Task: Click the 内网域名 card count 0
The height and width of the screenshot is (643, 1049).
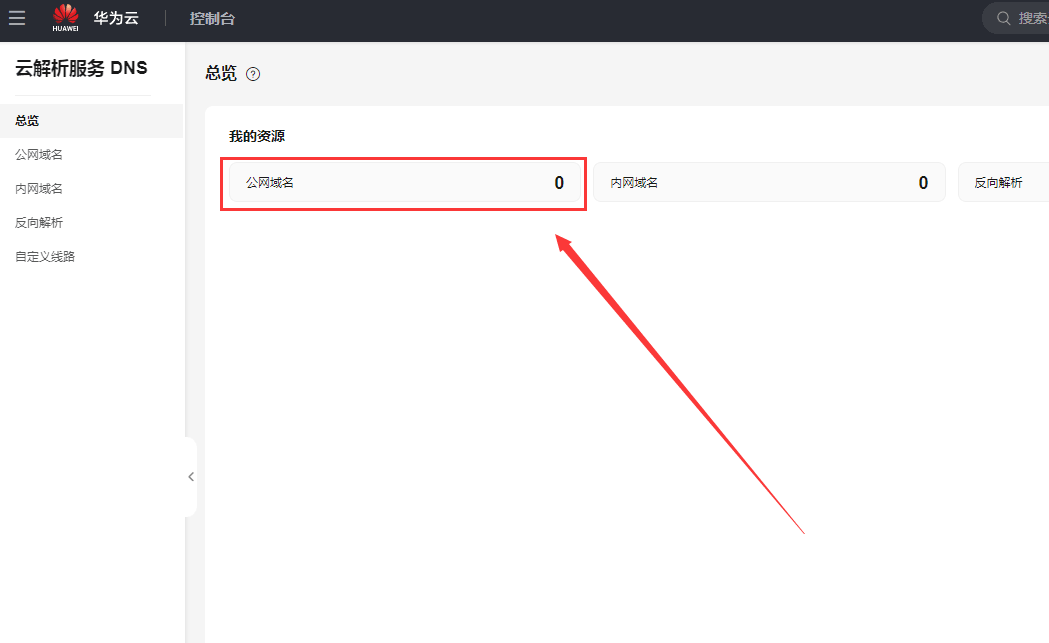Action: 923,183
